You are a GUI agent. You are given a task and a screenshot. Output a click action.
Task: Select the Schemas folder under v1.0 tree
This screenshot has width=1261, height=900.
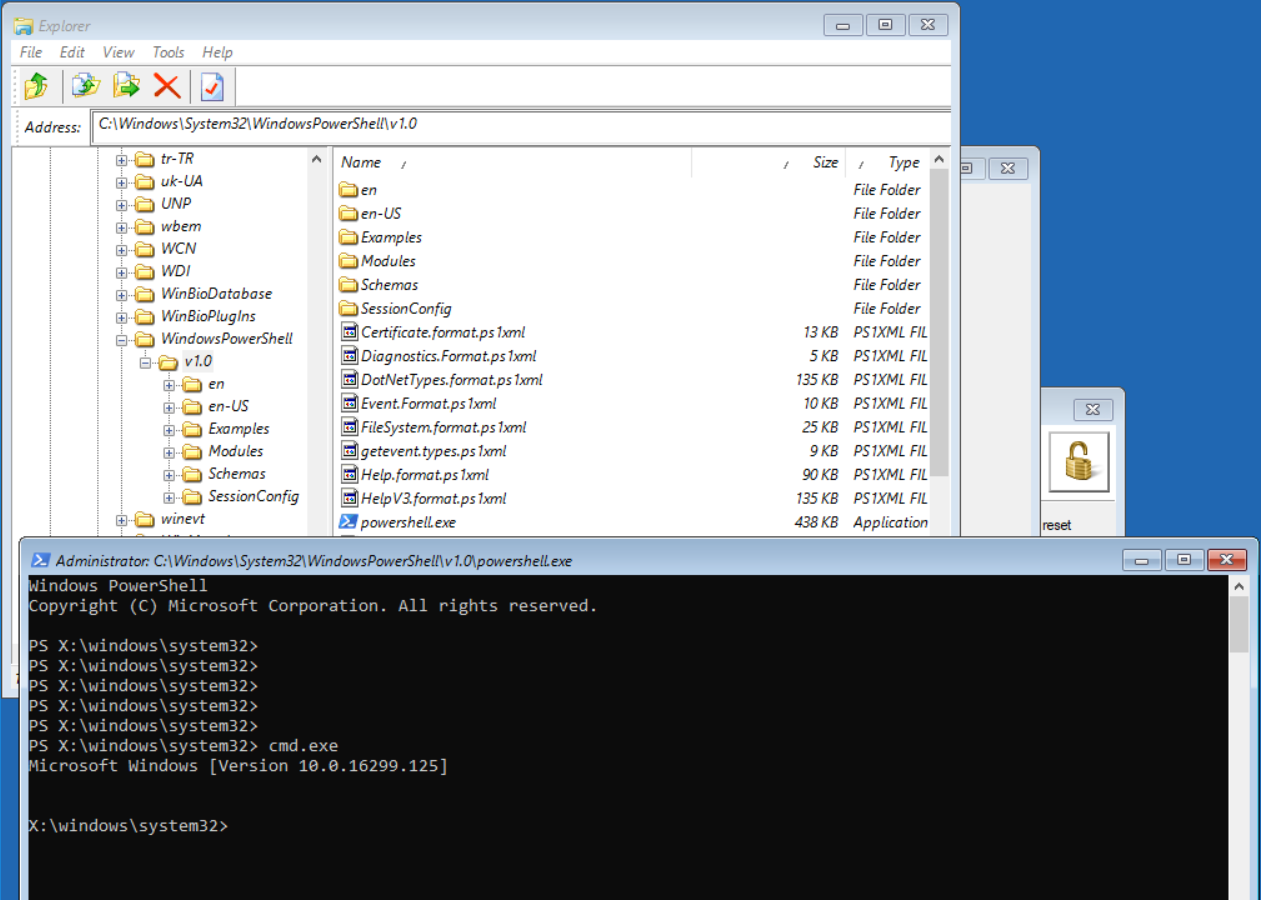237,474
